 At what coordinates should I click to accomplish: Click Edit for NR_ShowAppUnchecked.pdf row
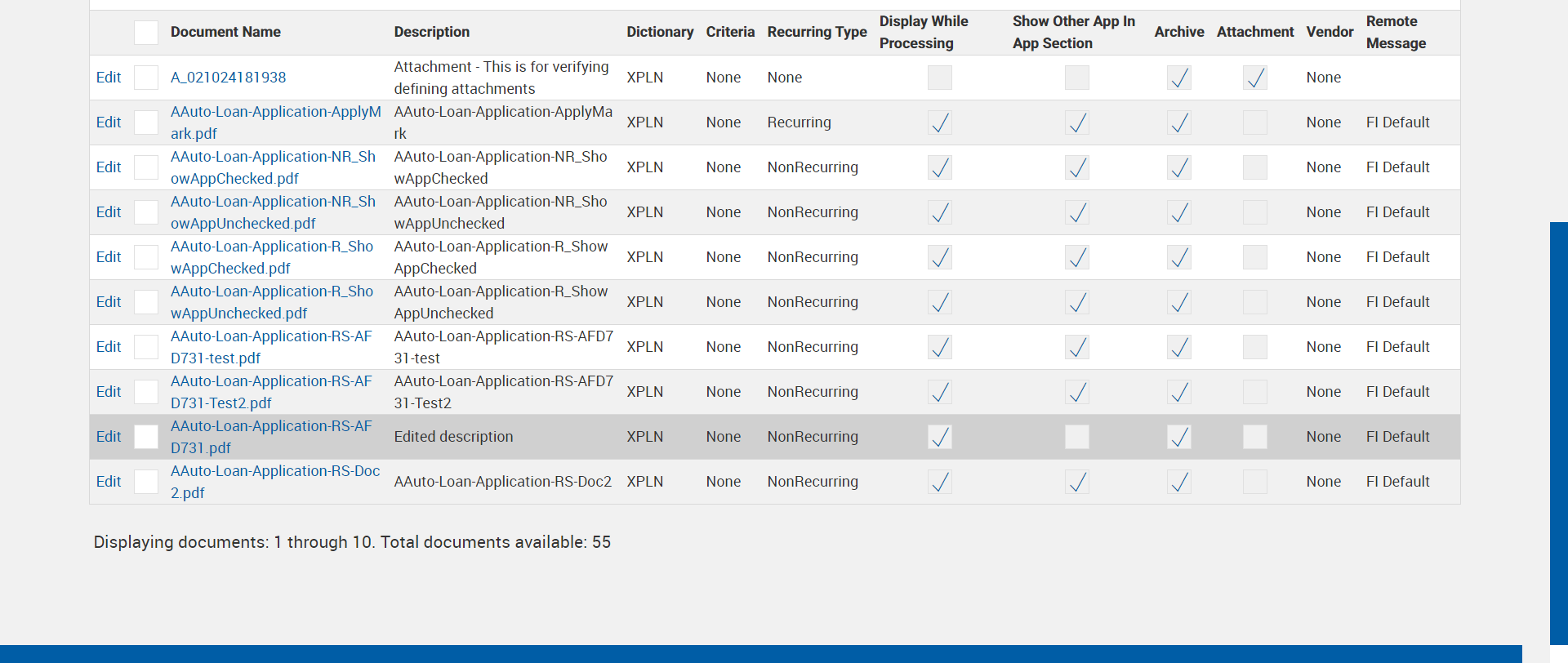[x=108, y=212]
